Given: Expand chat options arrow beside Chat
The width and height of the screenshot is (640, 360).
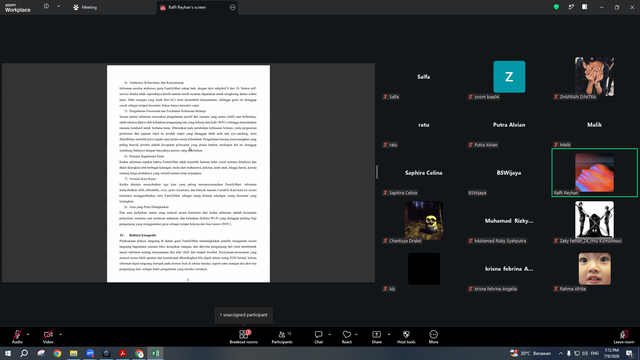Looking at the screenshot, I should pyautogui.click(x=329, y=334).
